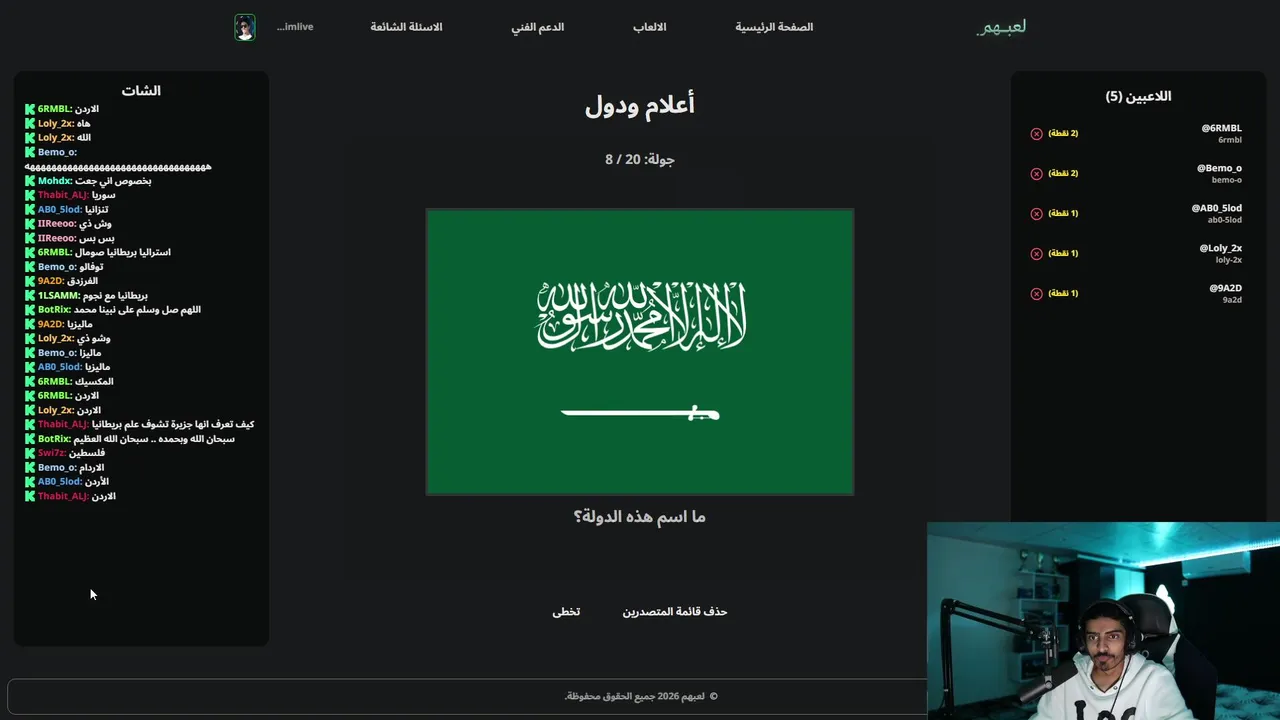Click the Kick icon beside 9A2D's الفرزدق message
1280x720 pixels.
click(30, 281)
